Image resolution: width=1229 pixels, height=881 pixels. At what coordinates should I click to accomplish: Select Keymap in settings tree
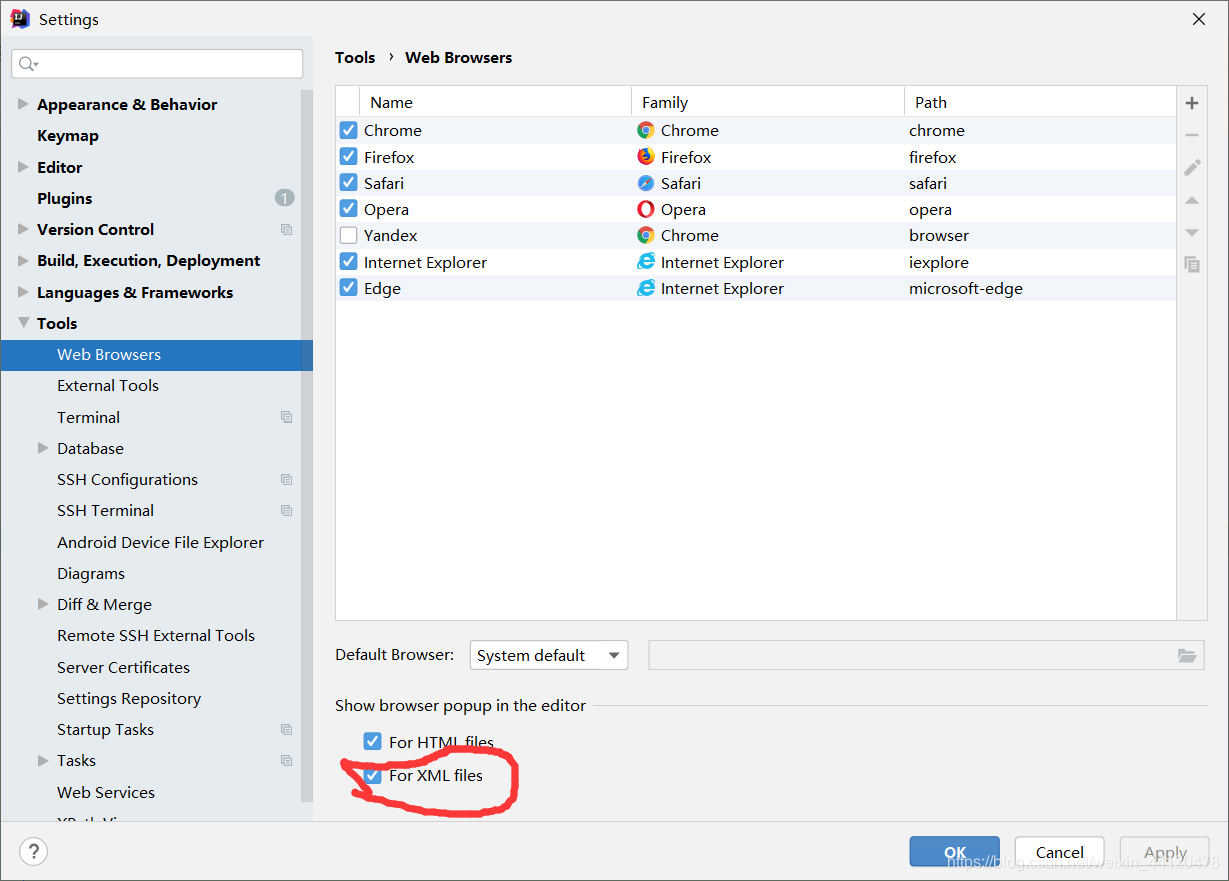(68, 135)
